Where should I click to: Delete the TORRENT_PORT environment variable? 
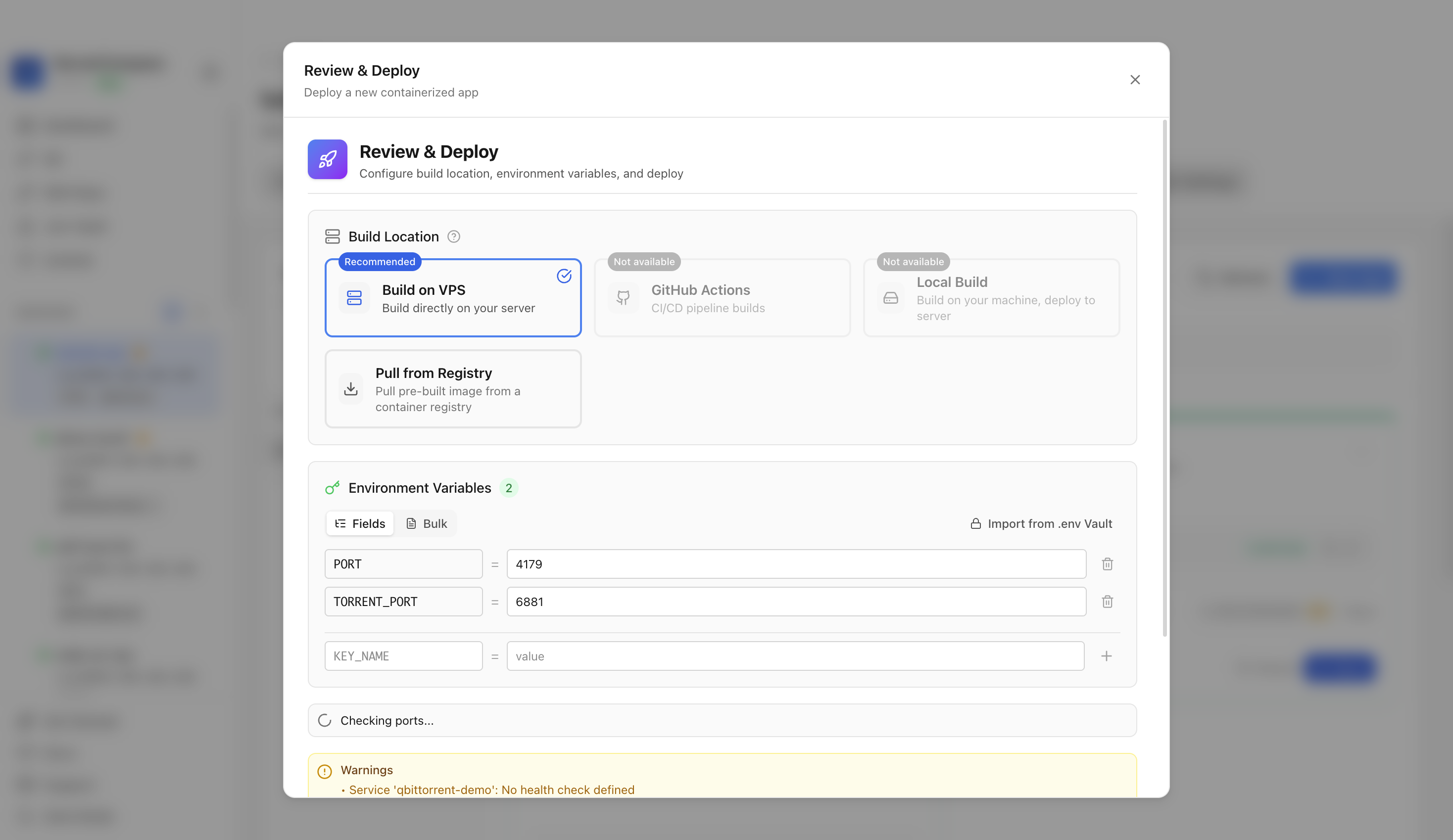point(1107,602)
